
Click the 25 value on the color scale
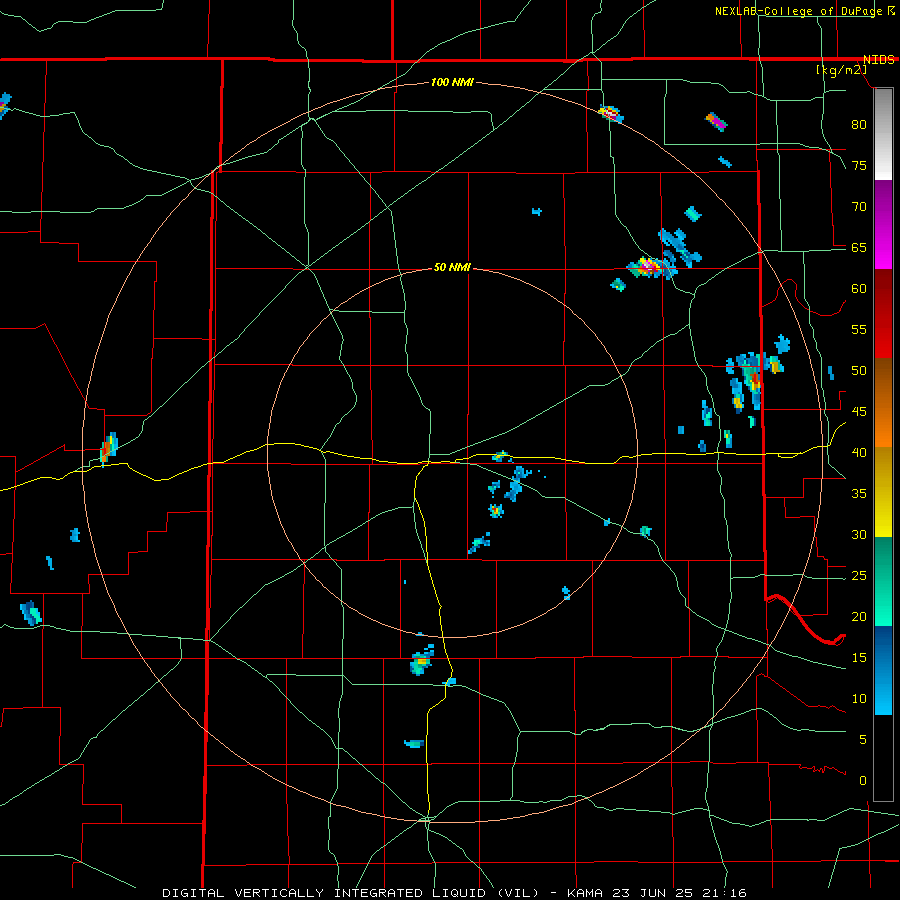coord(859,576)
